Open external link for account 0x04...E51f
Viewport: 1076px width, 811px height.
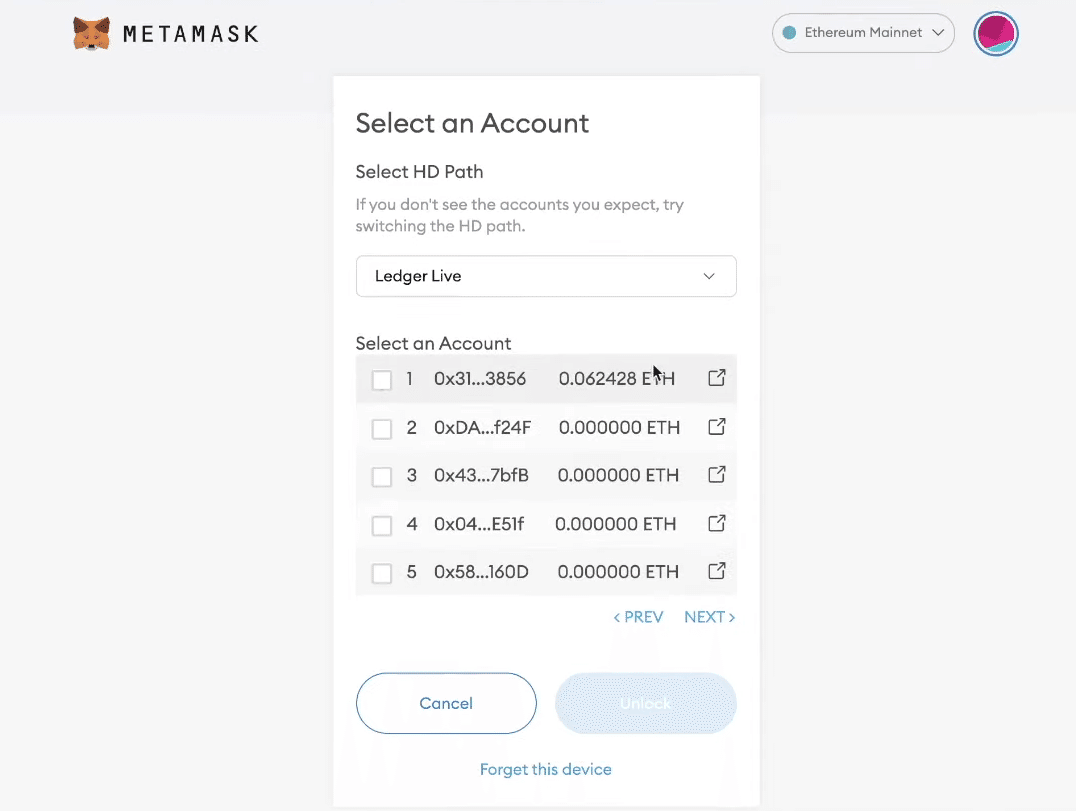[x=716, y=523]
